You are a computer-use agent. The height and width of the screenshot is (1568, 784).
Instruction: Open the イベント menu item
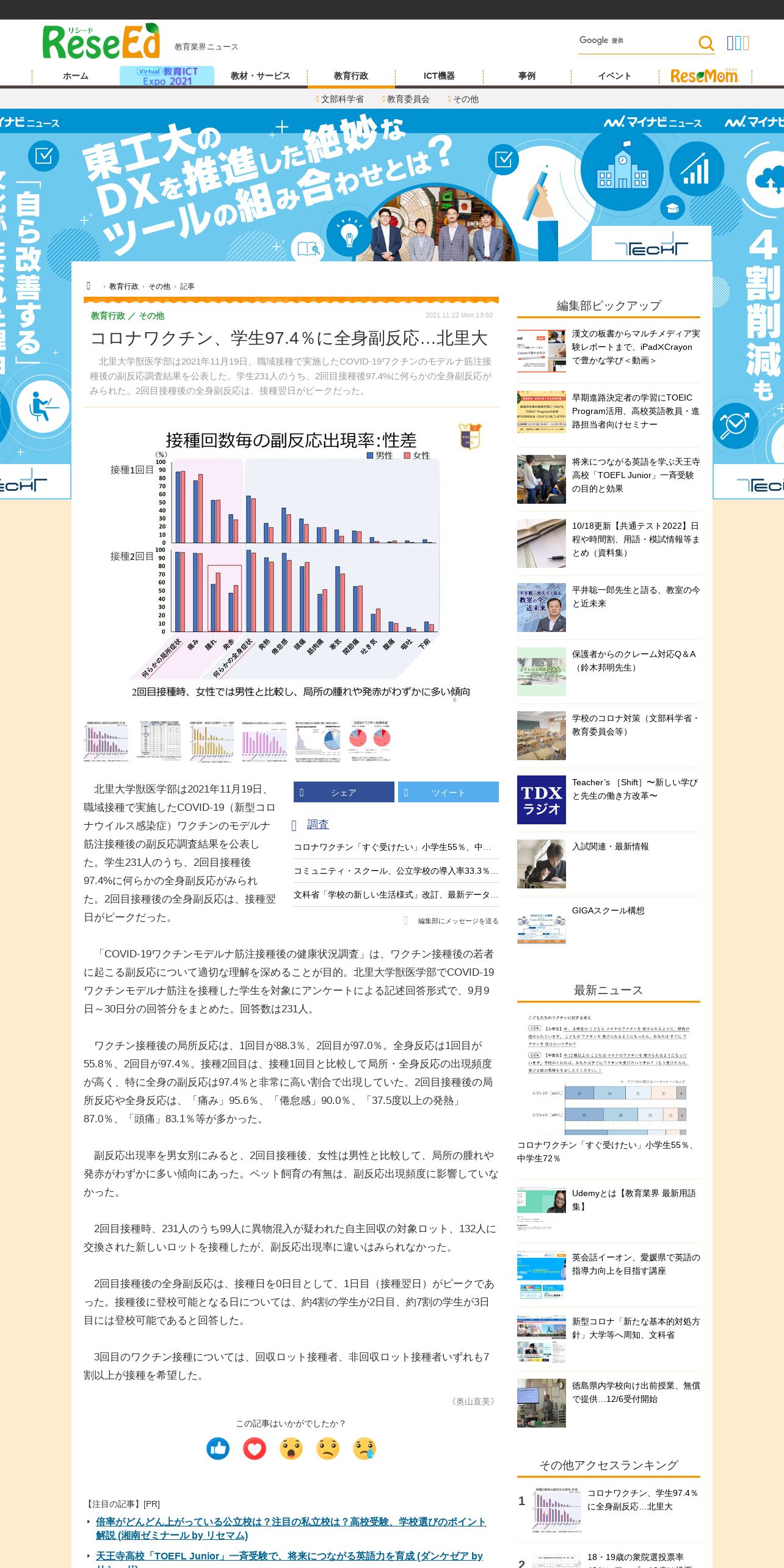[x=615, y=76]
